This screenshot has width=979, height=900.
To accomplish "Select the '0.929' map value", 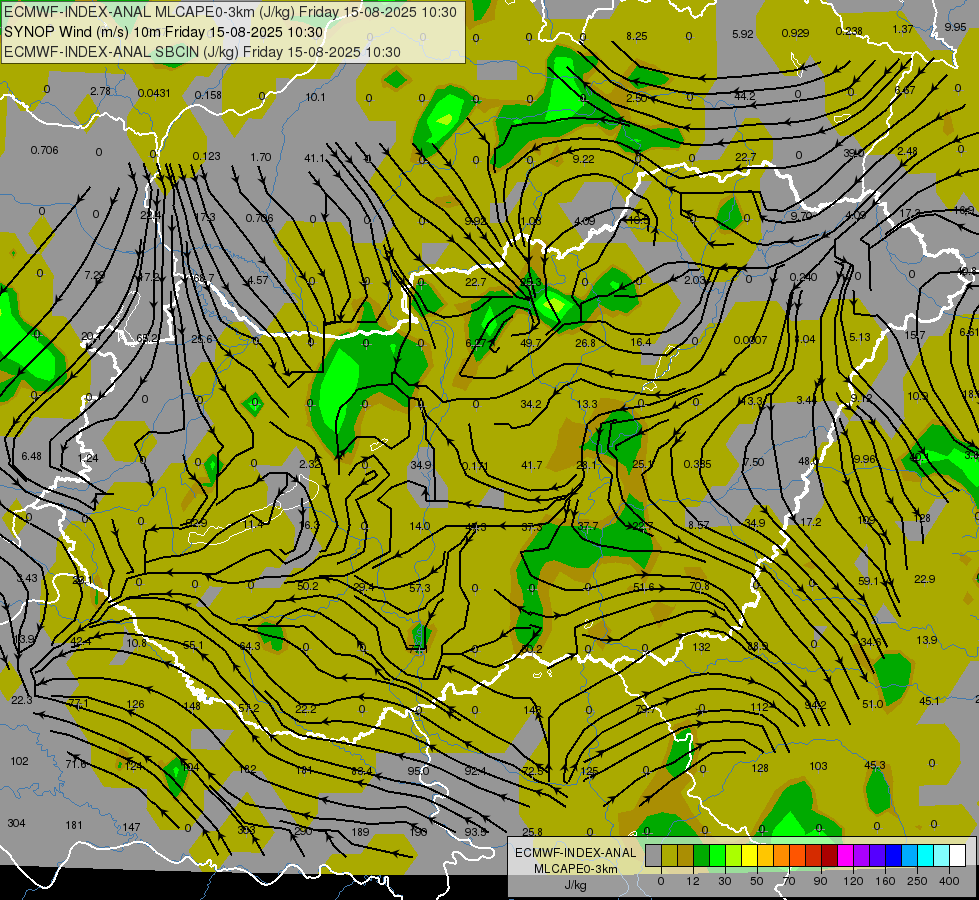I will 795,32.
